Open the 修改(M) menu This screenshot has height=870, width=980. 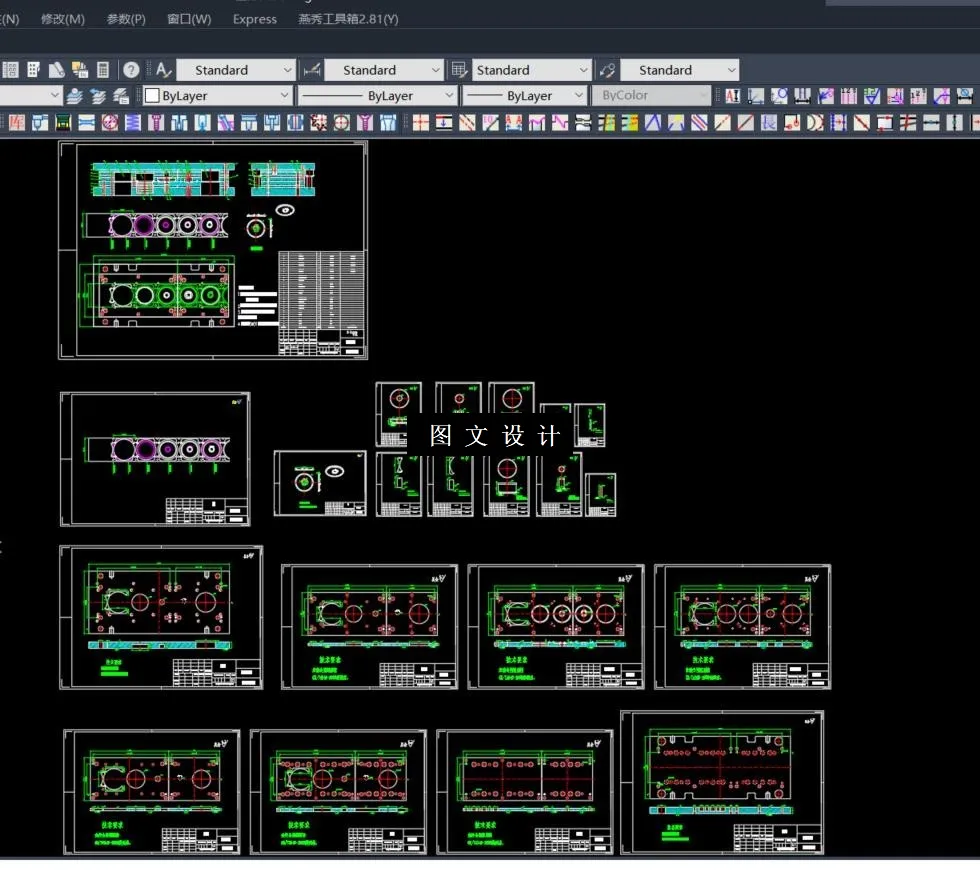click(62, 19)
